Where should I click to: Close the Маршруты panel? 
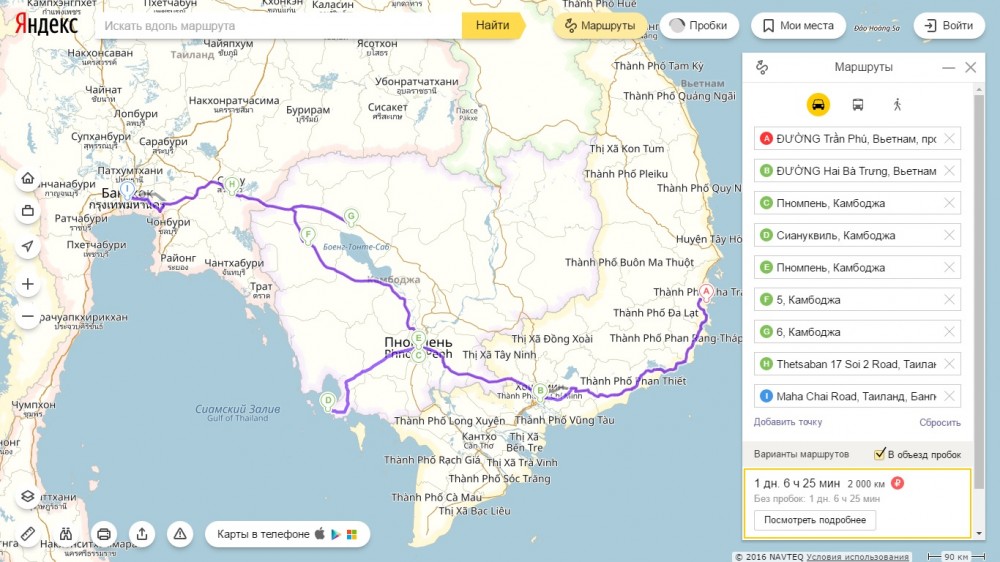click(x=971, y=67)
